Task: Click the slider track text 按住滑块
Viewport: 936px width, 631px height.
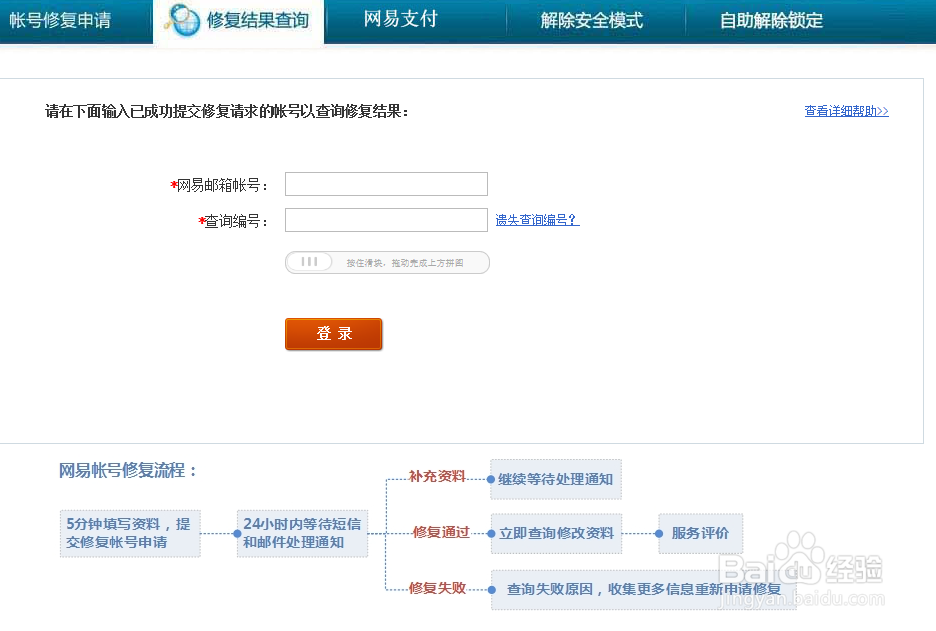Action: coord(405,263)
